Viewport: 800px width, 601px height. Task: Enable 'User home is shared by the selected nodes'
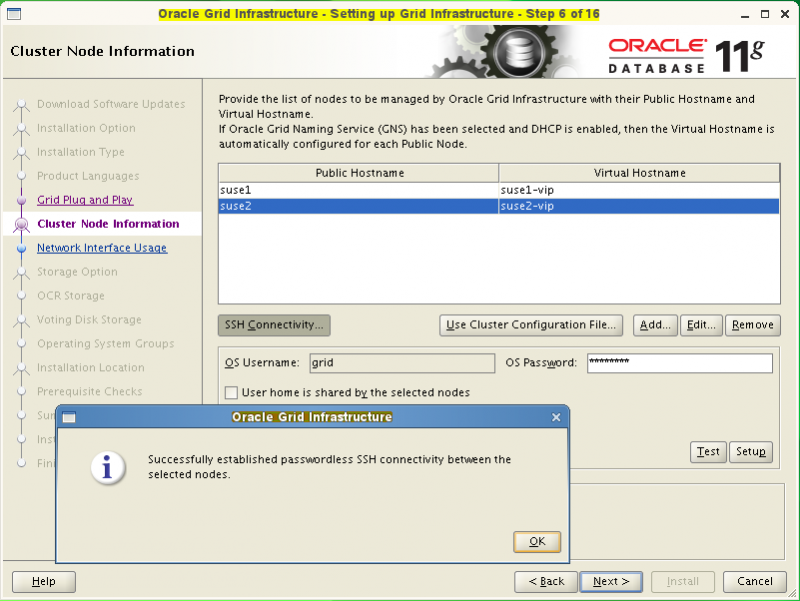[x=230, y=393]
